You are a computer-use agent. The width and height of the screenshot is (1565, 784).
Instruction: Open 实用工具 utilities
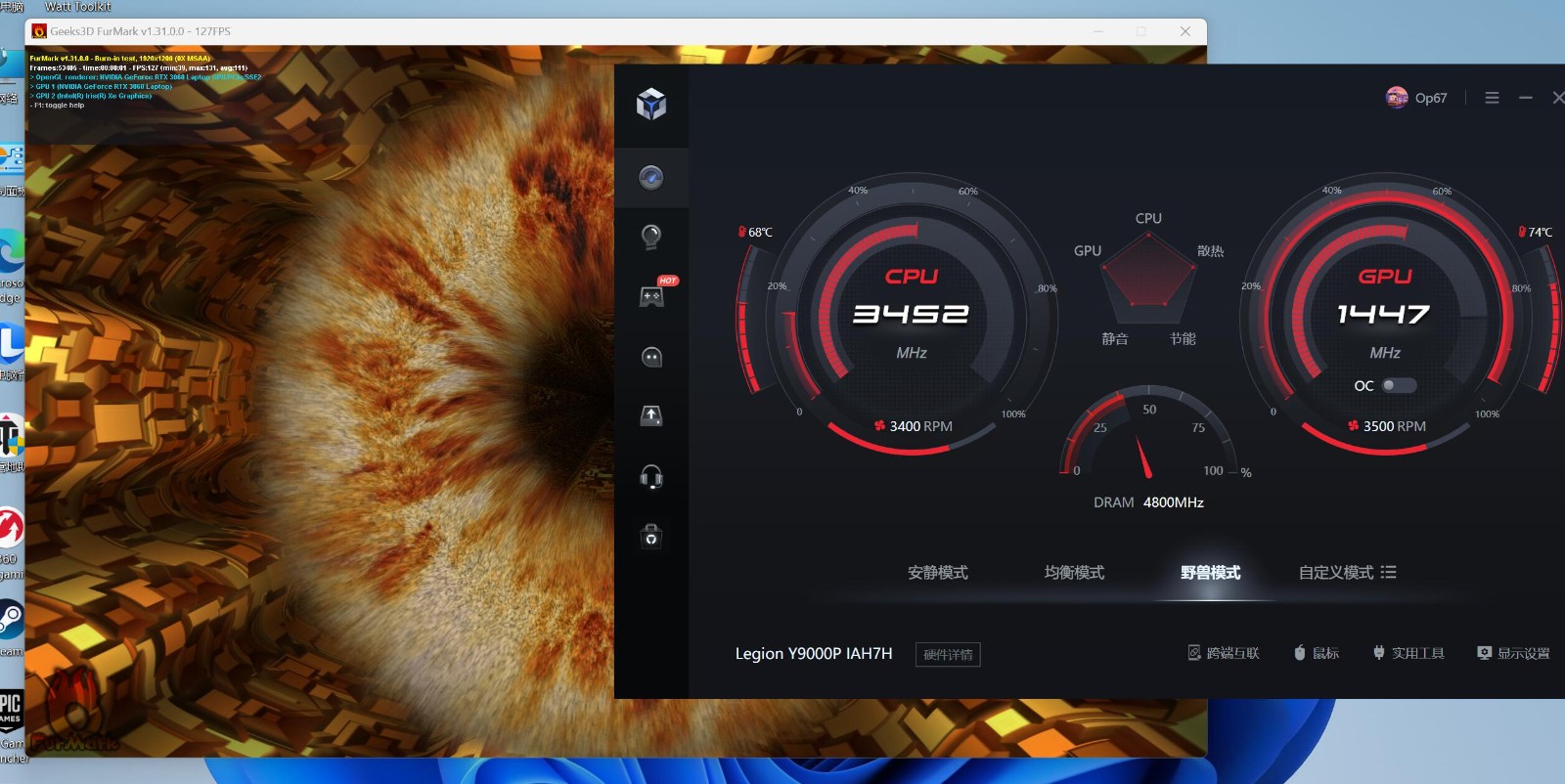[x=1408, y=653]
